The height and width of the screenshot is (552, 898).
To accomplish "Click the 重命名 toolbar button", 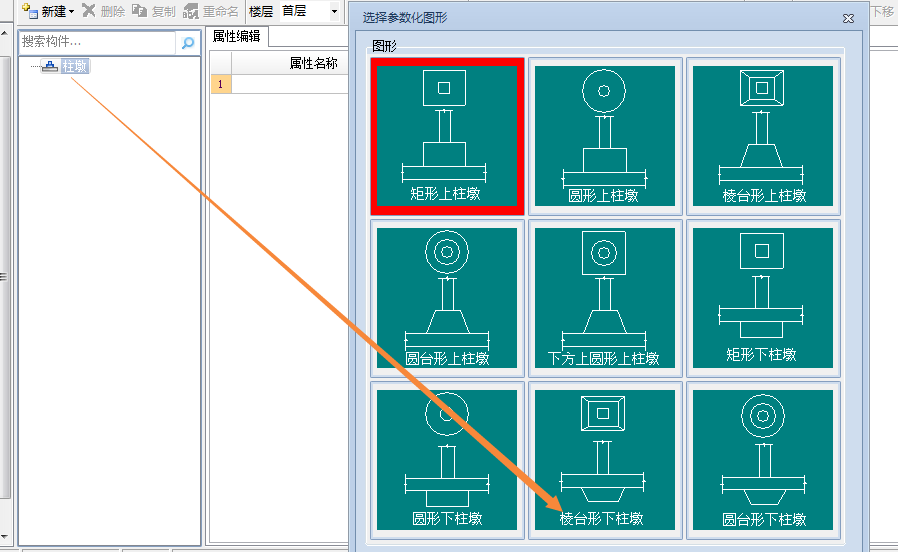I will [210, 11].
